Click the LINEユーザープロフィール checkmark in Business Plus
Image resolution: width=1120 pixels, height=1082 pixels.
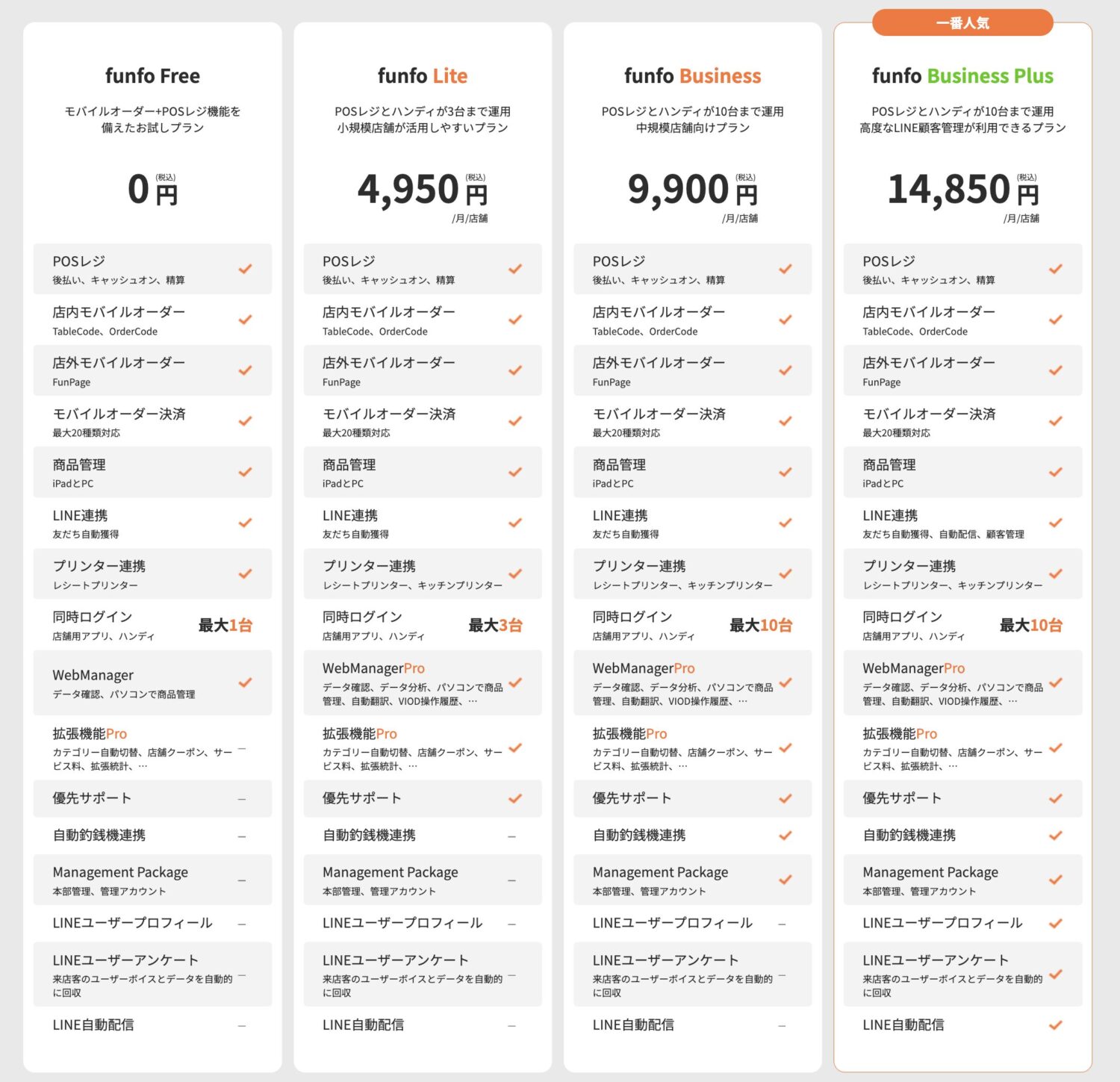point(1055,924)
